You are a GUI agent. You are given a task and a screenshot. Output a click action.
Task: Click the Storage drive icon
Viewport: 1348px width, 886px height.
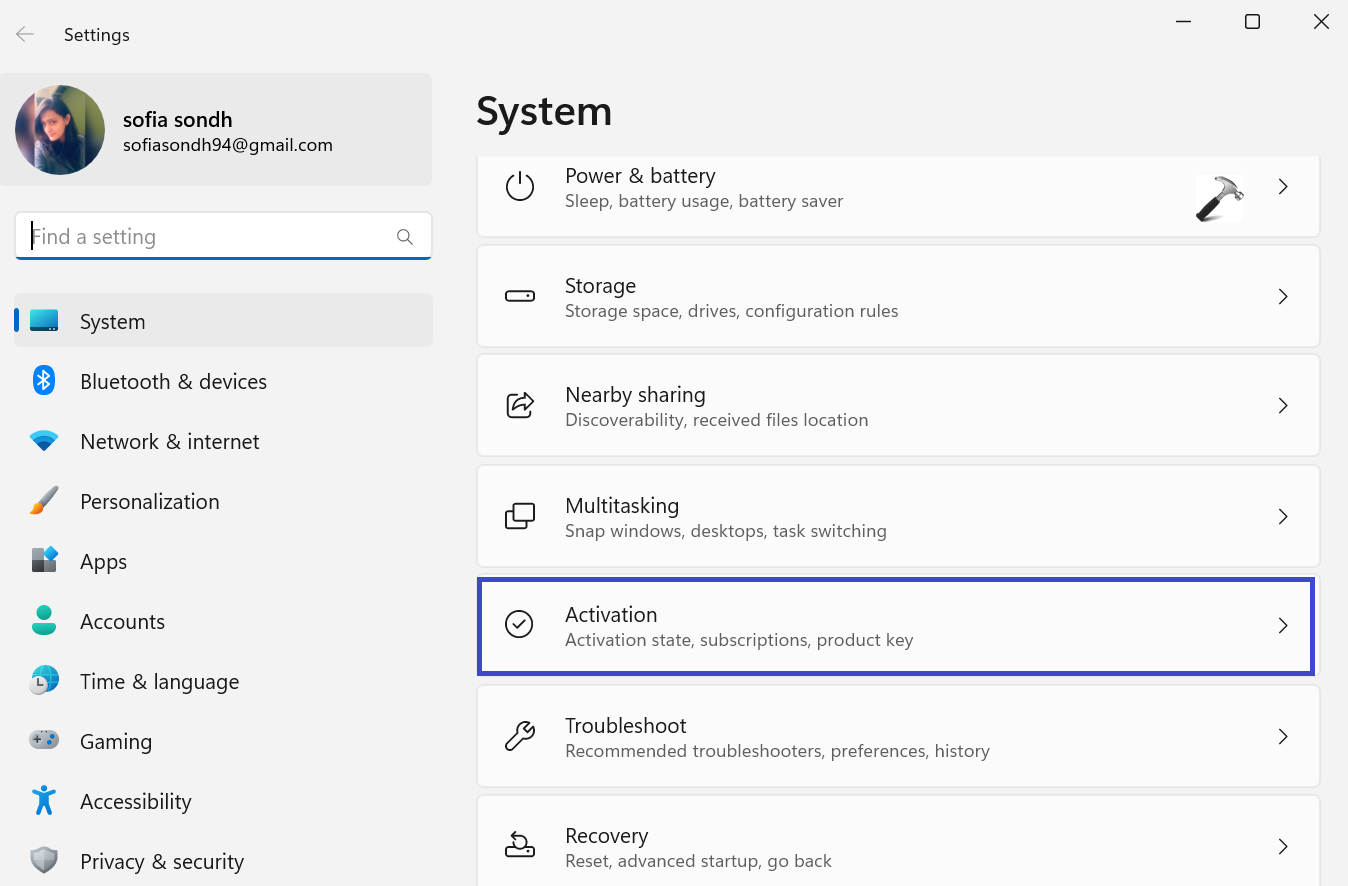click(x=520, y=297)
